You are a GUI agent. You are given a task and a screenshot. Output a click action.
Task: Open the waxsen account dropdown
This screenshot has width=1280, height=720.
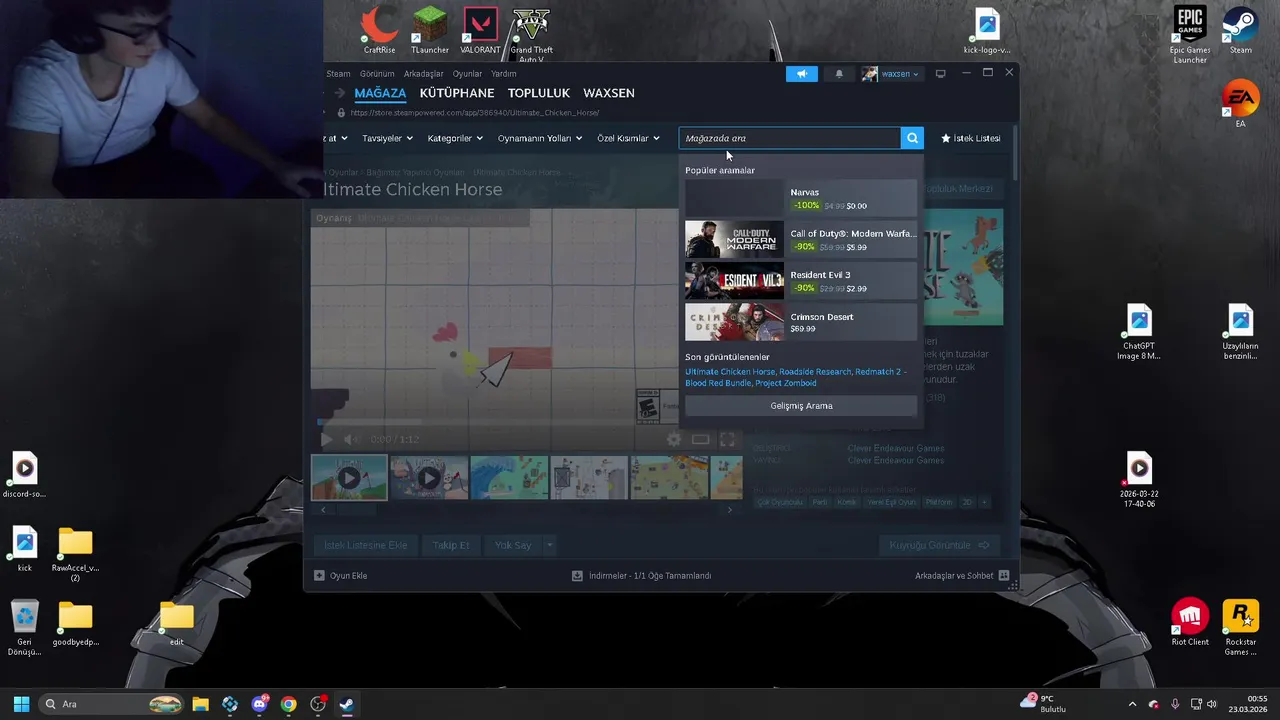[891, 74]
